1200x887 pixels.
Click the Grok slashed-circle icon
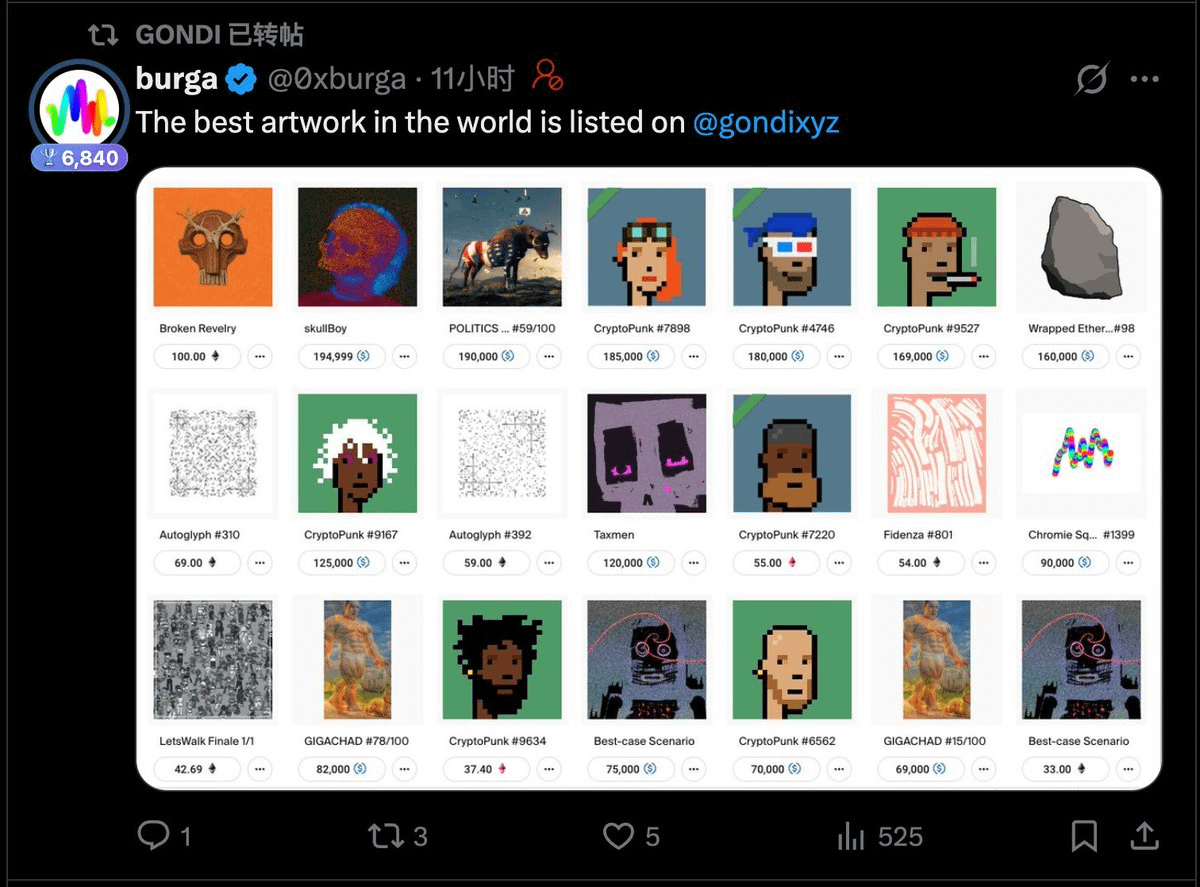pyautogui.click(x=1092, y=79)
